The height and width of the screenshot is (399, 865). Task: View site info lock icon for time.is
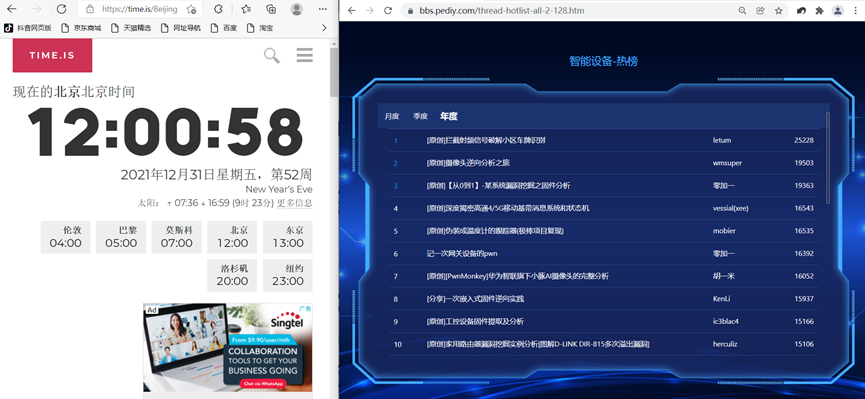coord(90,9)
